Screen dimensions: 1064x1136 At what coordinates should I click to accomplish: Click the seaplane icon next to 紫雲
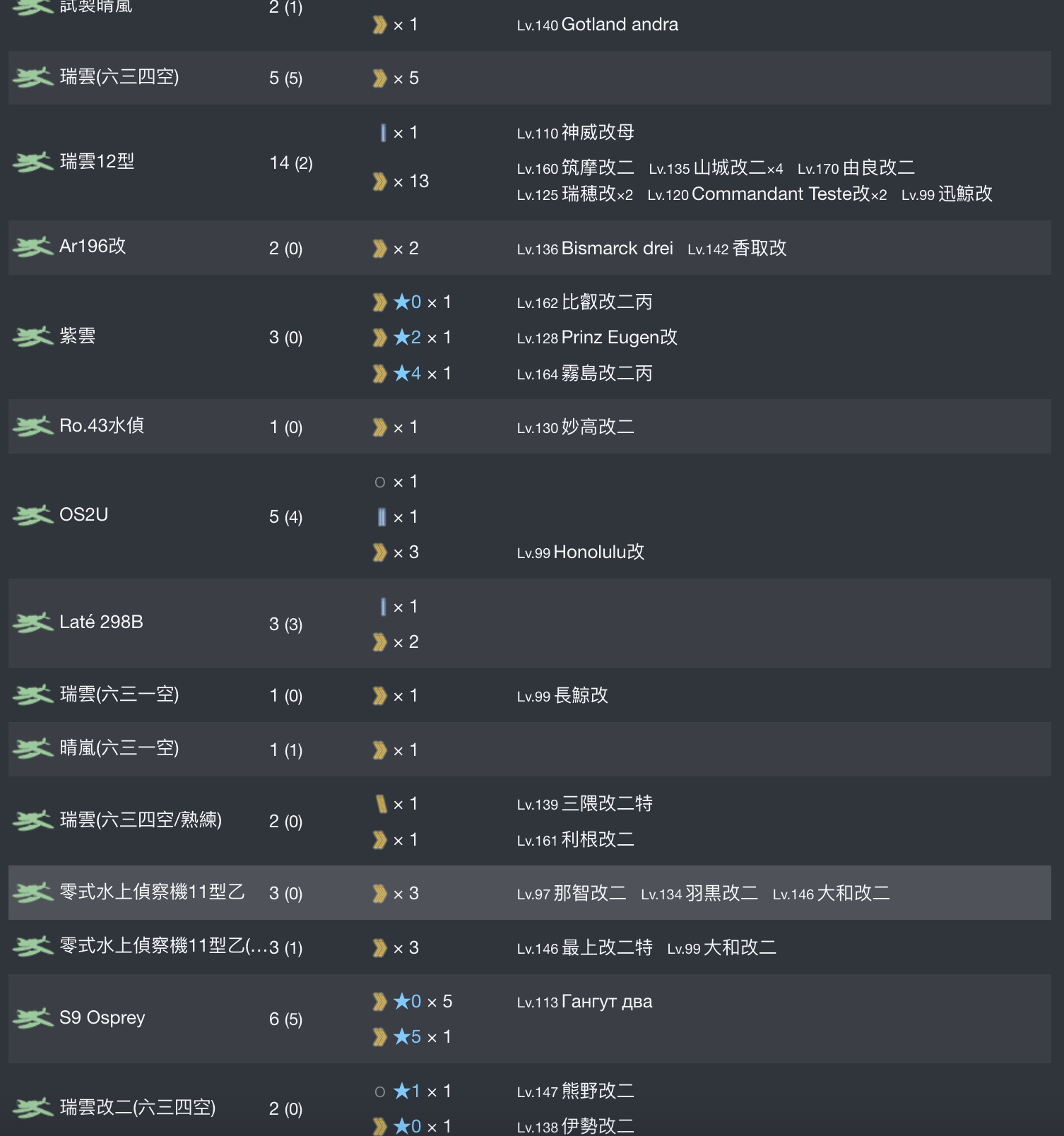click(x=33, y=337)
